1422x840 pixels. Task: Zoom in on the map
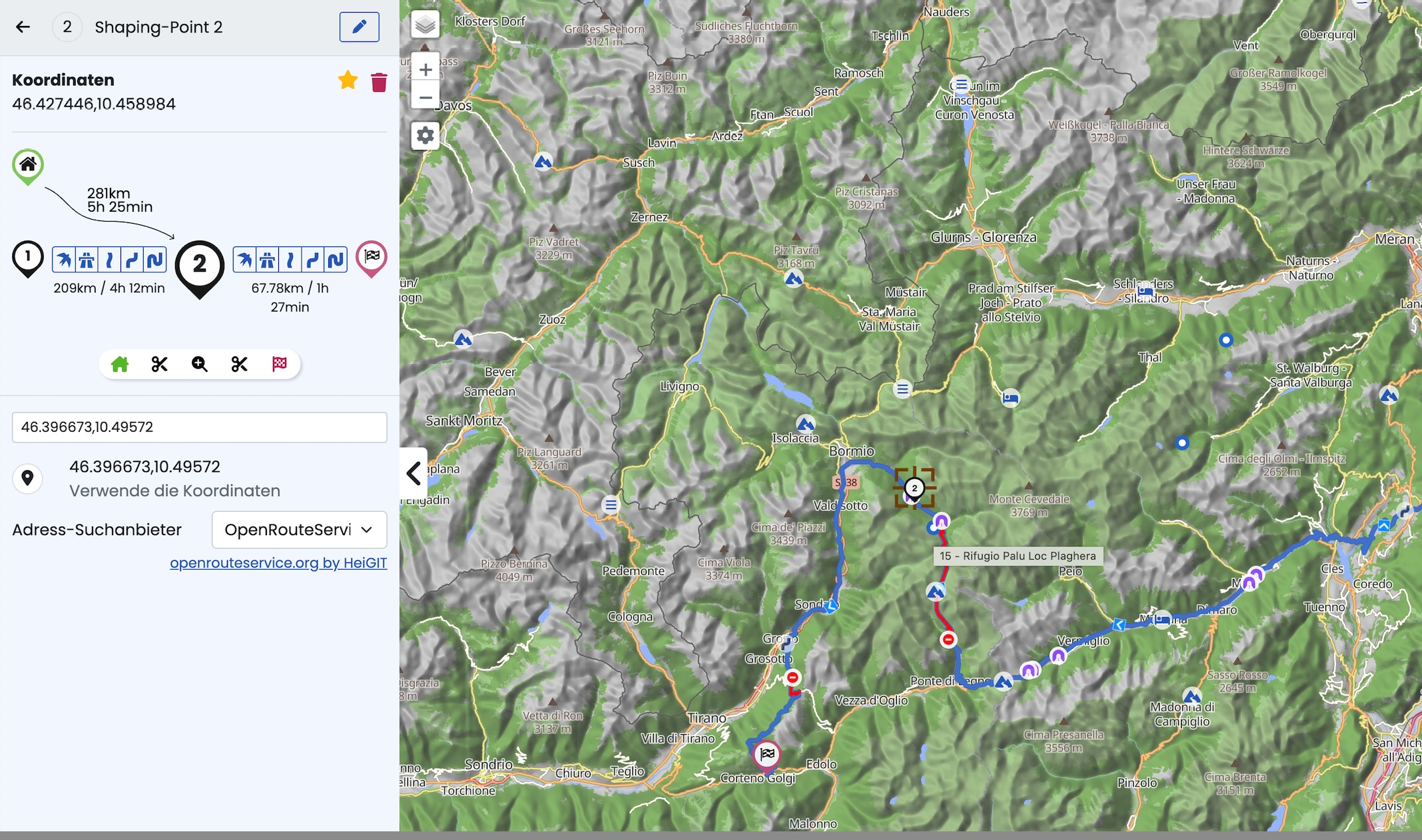pyautogui.click(x=425, y=69)
